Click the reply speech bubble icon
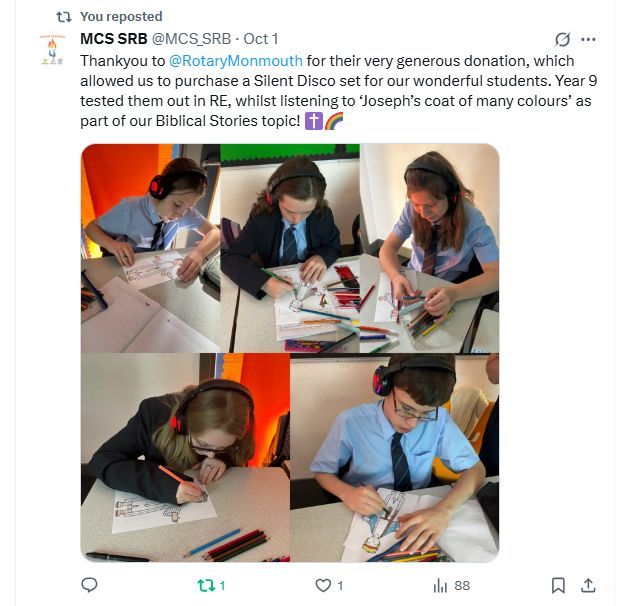Screen dimensions: 625x606 pos(89,585)
